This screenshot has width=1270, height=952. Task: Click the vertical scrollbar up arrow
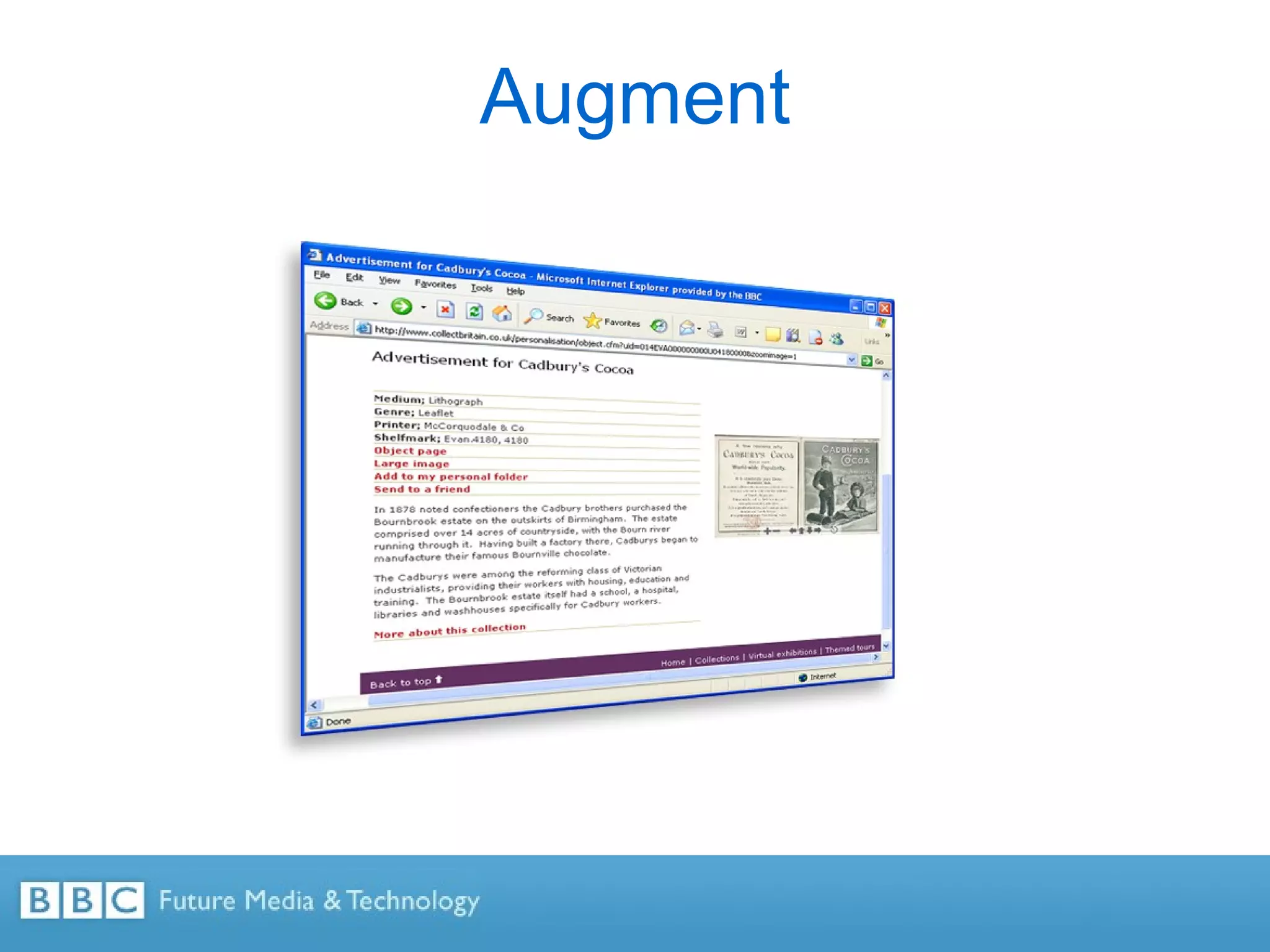[886, 376]
